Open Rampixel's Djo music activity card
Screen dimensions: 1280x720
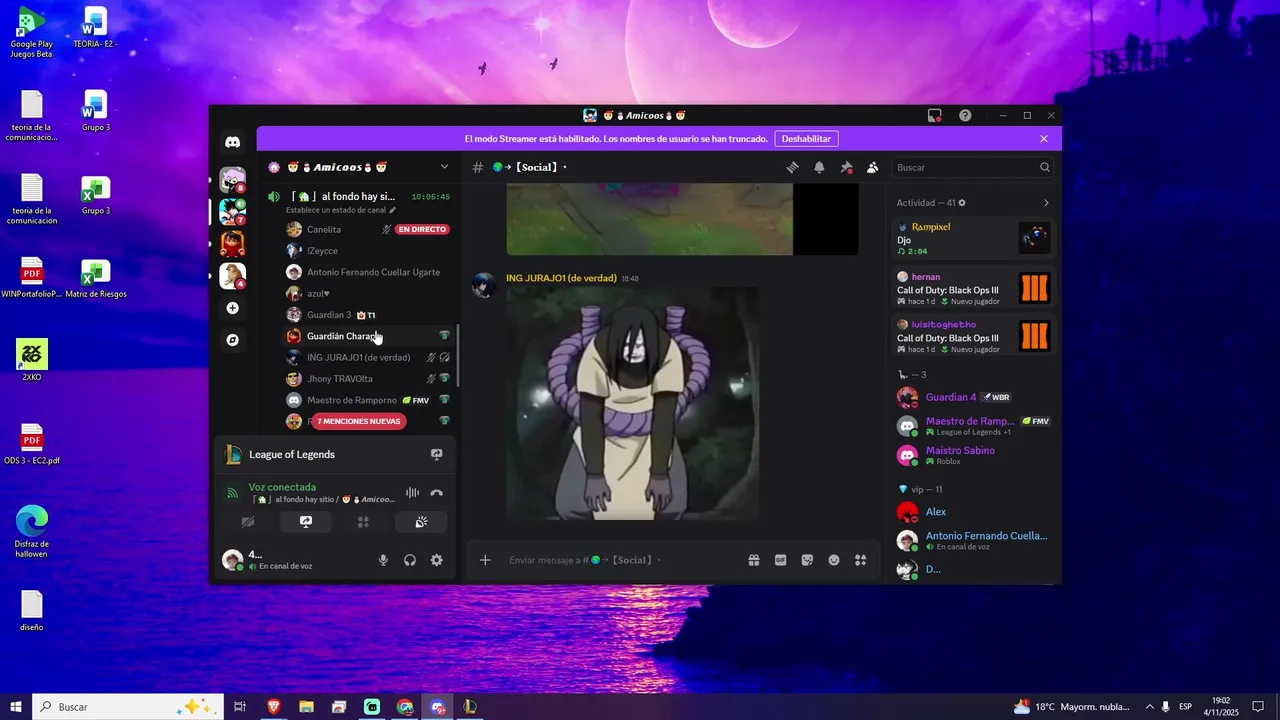tap(973, 239)
